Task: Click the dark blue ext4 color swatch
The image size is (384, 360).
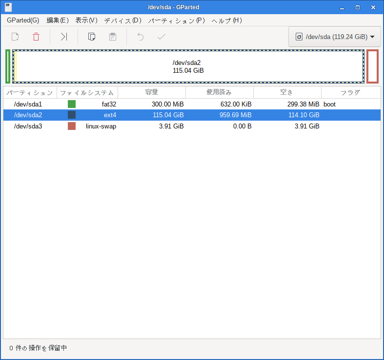Action: coord(72,115)
